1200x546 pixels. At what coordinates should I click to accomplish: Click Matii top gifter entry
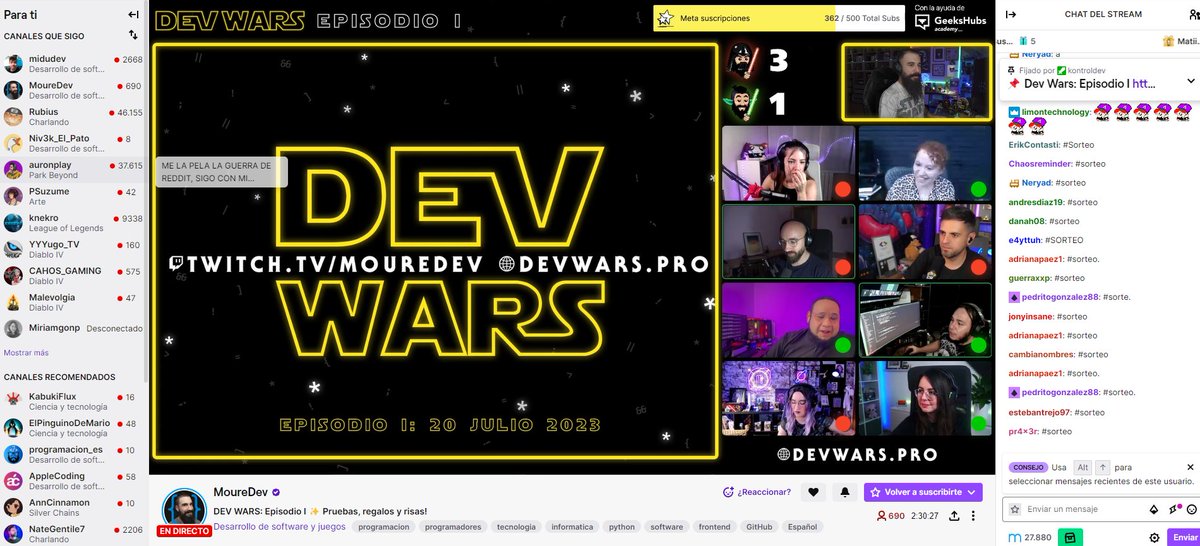(1180, 40)
